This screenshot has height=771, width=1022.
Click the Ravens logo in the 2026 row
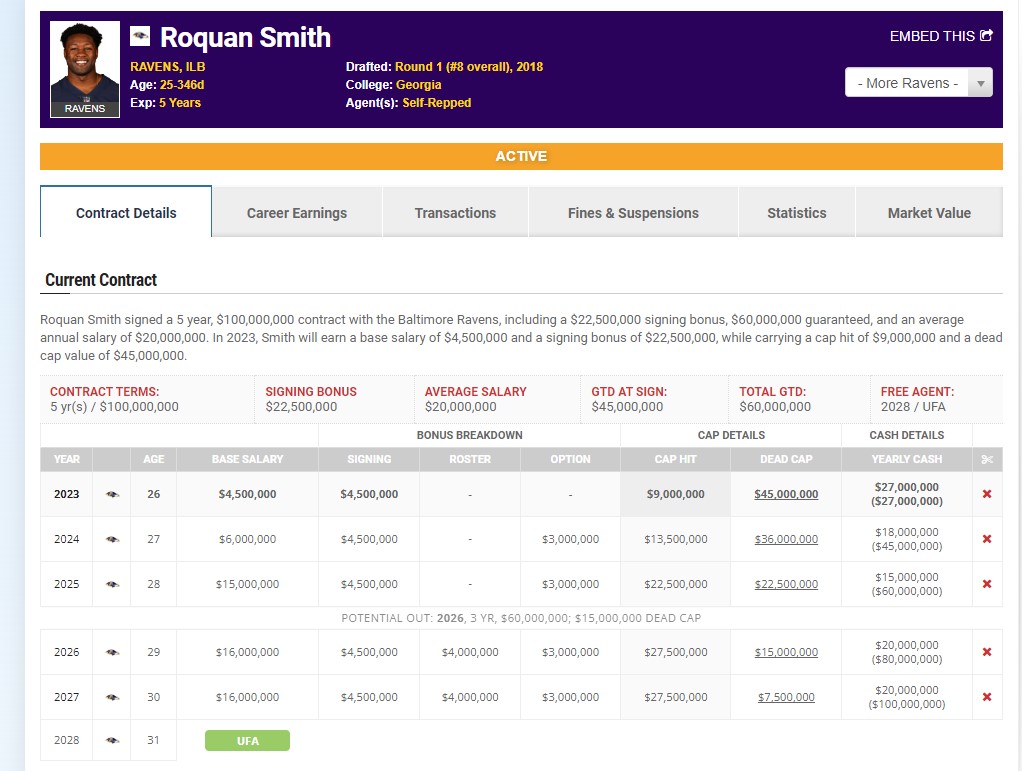pos(112,652)
